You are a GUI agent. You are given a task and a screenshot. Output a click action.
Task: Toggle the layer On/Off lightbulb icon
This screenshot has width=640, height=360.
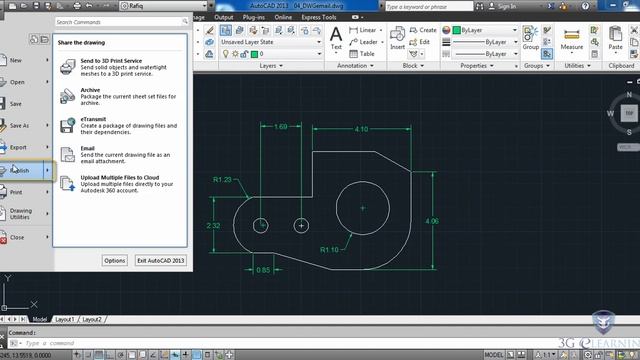(225, 54)
